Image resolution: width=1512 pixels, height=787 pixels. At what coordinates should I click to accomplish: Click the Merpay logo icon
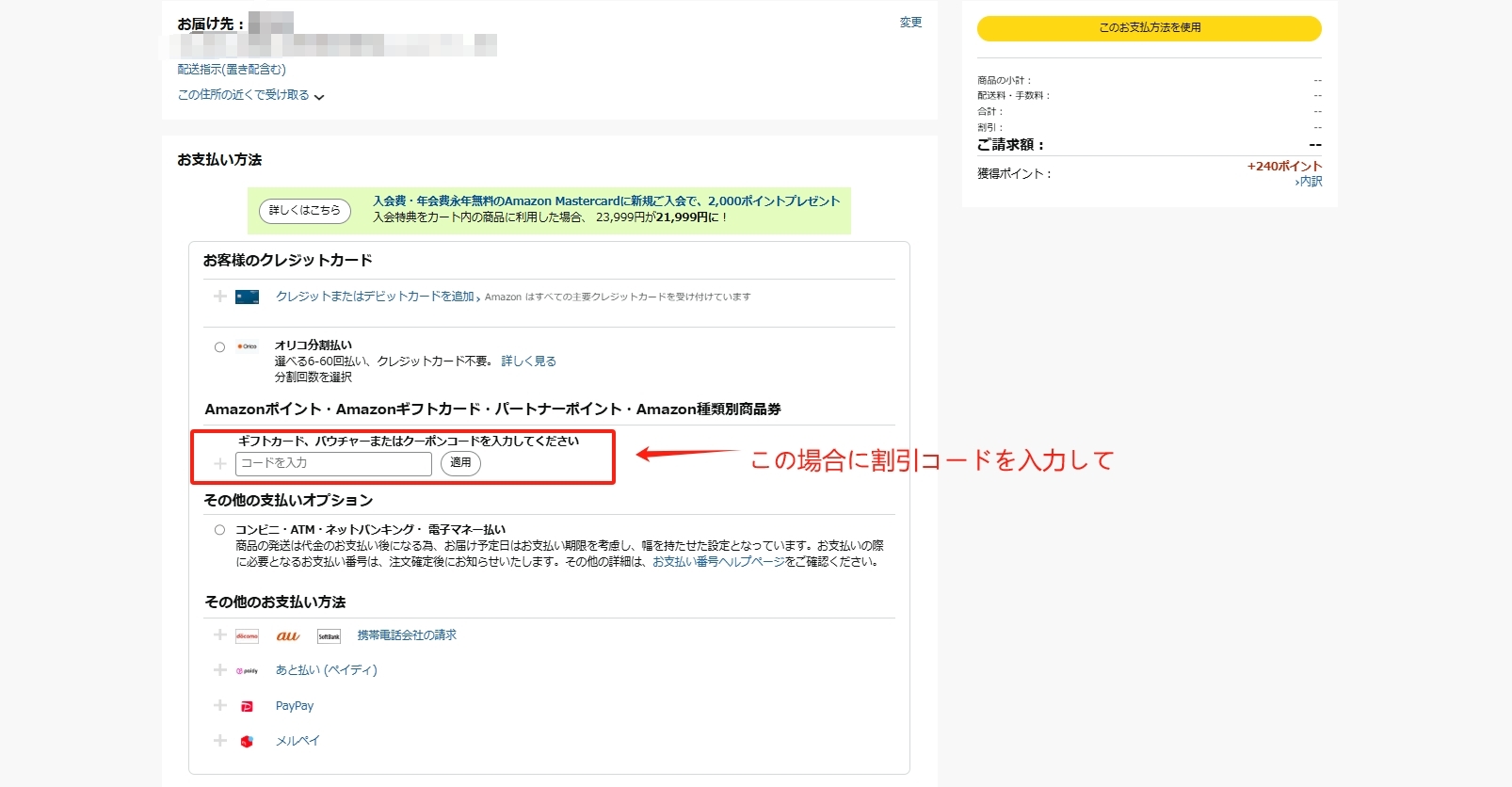coord(247,742)
